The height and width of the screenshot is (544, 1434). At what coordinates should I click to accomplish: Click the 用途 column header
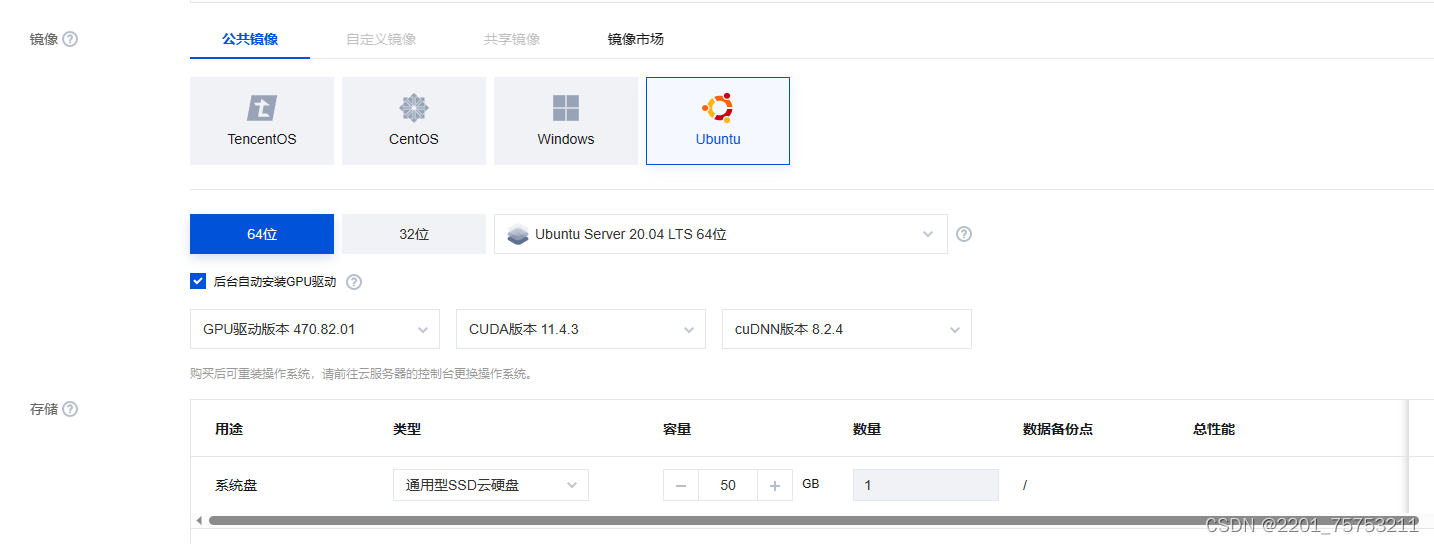tap(229, 429)
